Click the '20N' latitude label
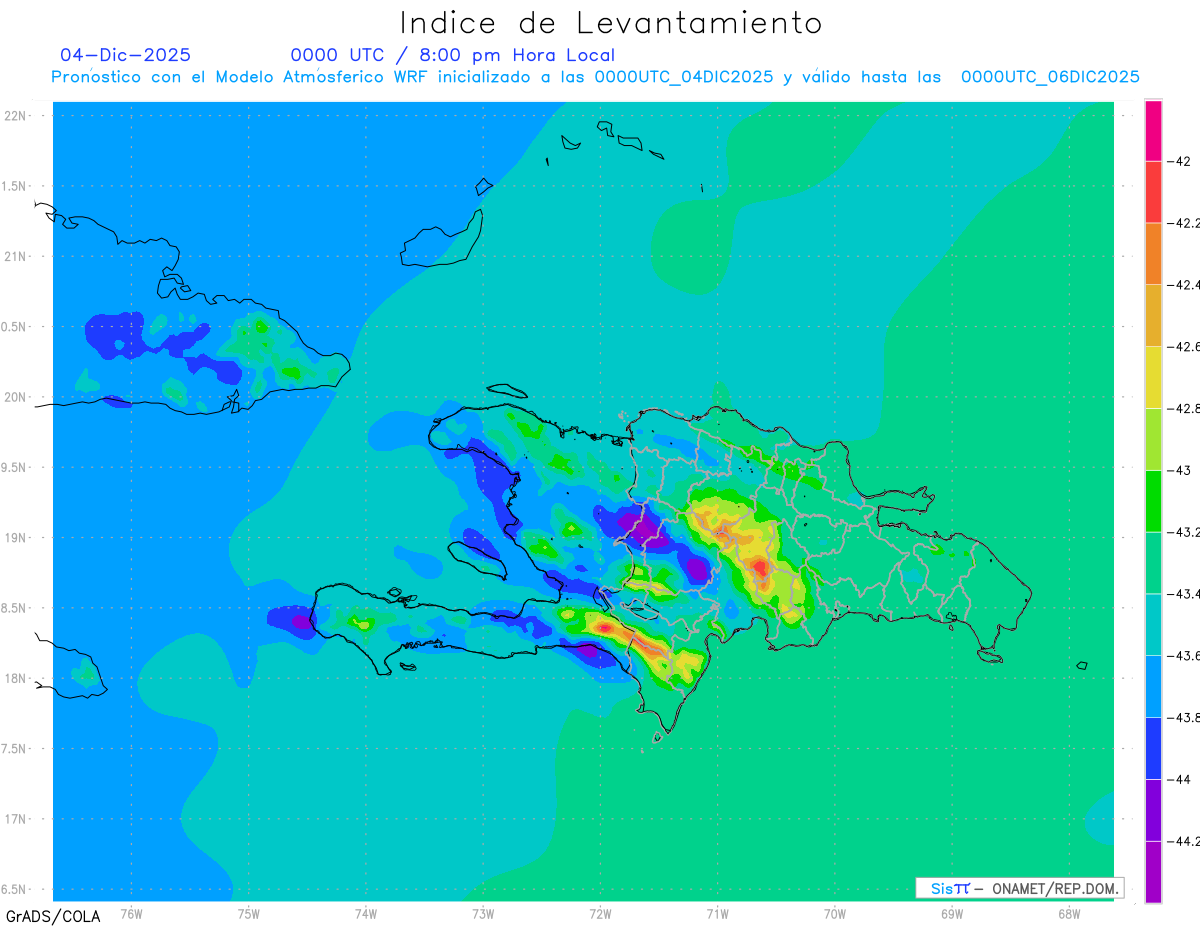 point(17,397)
